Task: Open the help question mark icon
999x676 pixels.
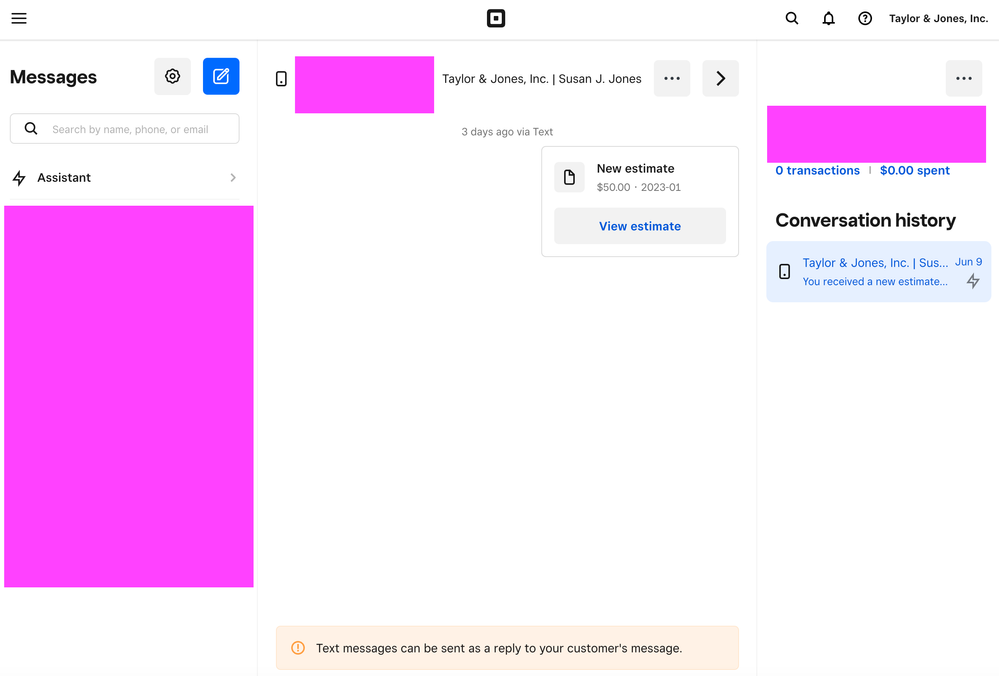Action: (865, 19)
